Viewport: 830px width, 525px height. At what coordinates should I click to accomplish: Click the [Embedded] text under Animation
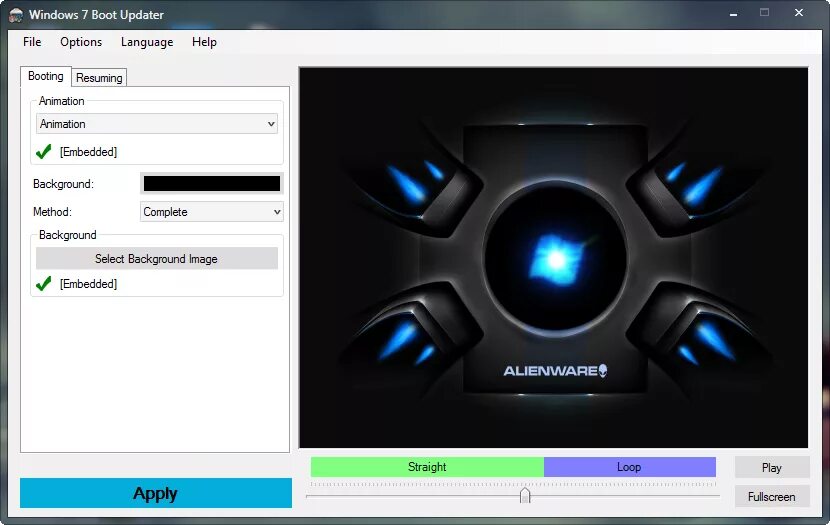pos(88,152)
